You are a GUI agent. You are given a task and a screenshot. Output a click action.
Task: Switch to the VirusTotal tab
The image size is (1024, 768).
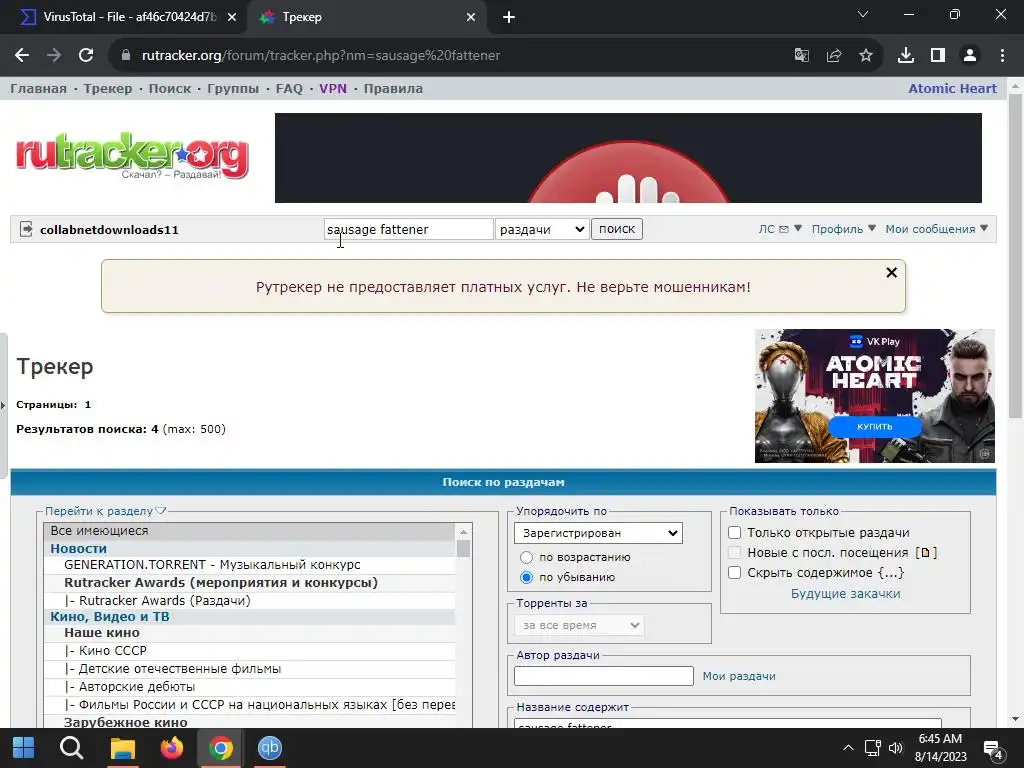click(124, 18)
